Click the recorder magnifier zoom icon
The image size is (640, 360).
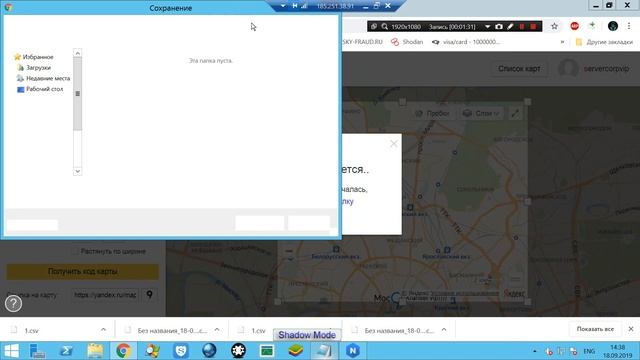pyautogui.click(x=384, y=27)
